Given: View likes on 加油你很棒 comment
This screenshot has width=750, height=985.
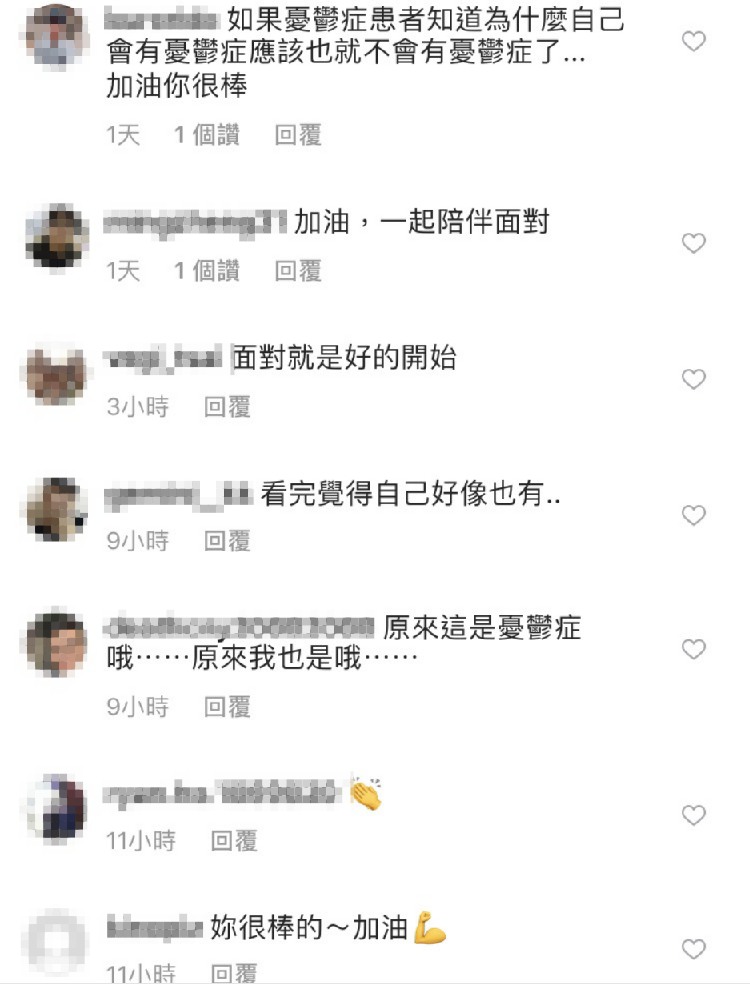Looking at the screenshot, I should [207, 135].
